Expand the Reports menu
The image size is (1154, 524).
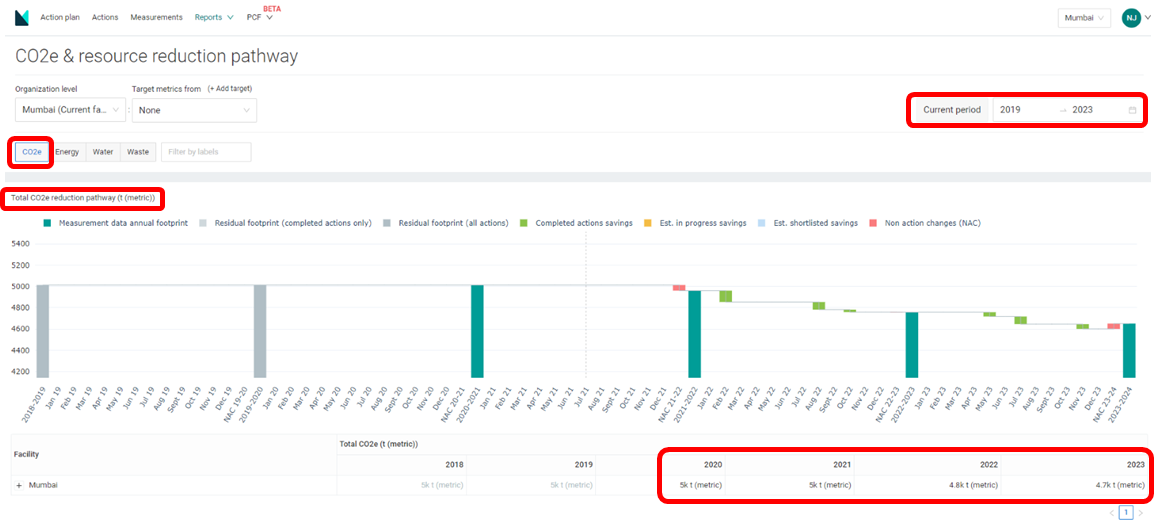click(x=213, y=17)
